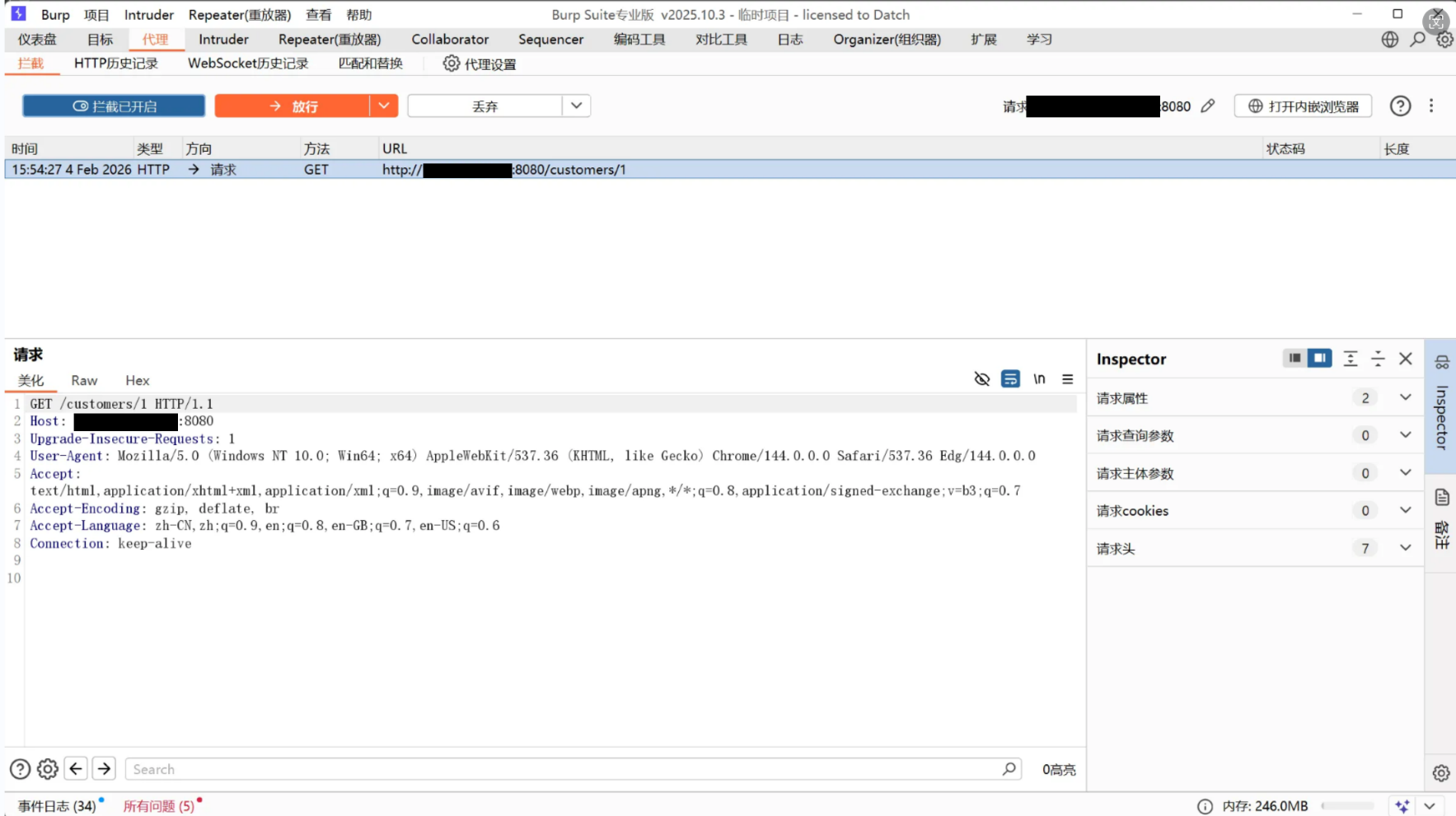
Task: Open 代理设置 proxy settings
Action: point(480,63)
